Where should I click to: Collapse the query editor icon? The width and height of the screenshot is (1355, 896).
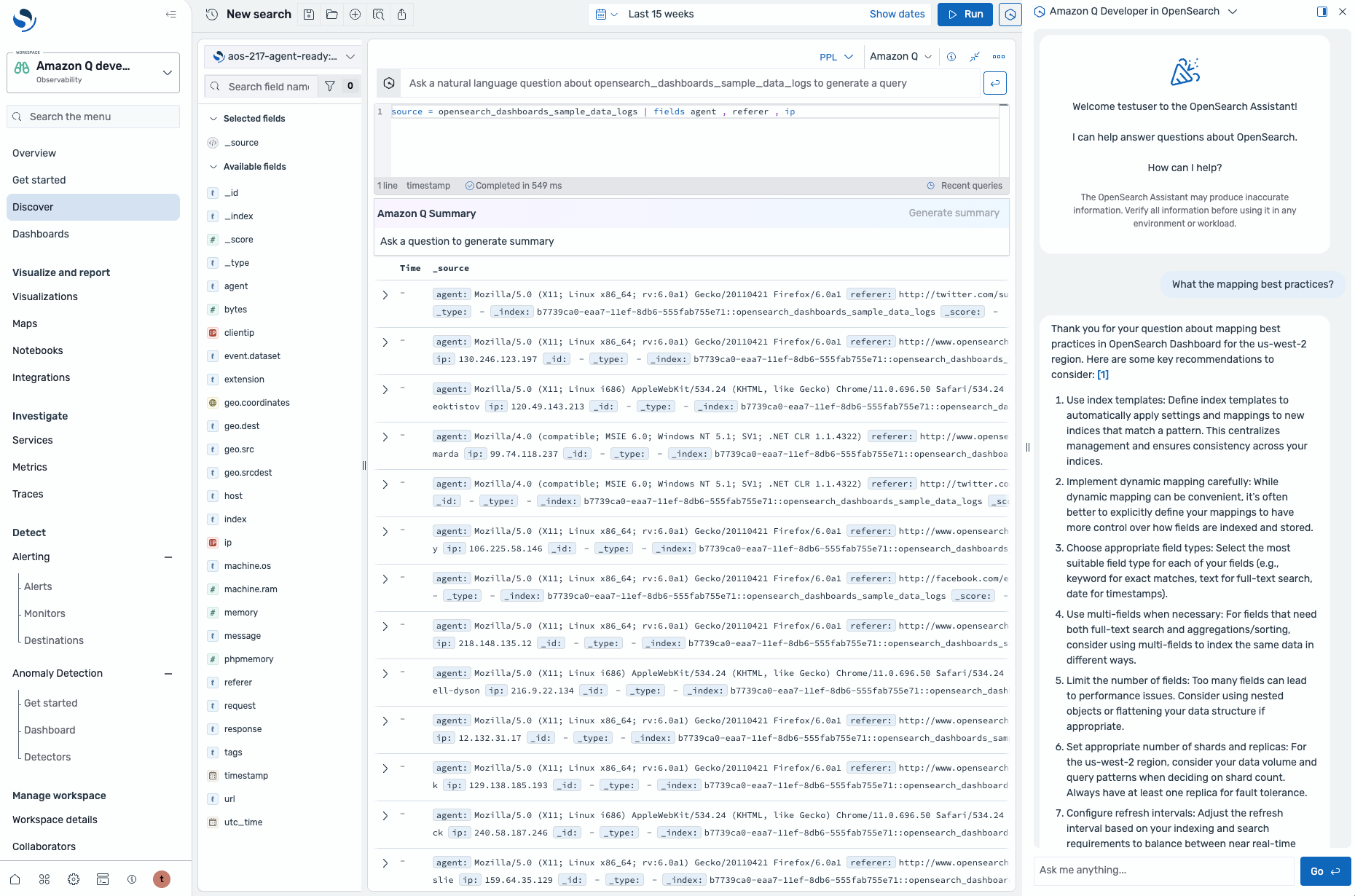(975, 56)
